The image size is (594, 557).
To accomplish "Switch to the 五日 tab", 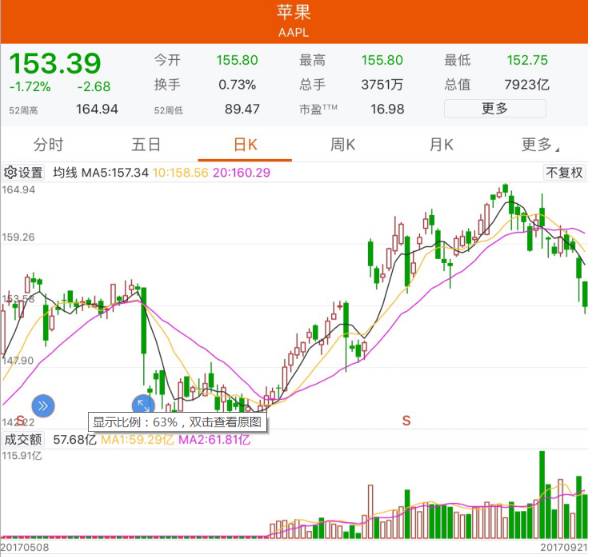I will pyautogui.click(x=146, y=145).
